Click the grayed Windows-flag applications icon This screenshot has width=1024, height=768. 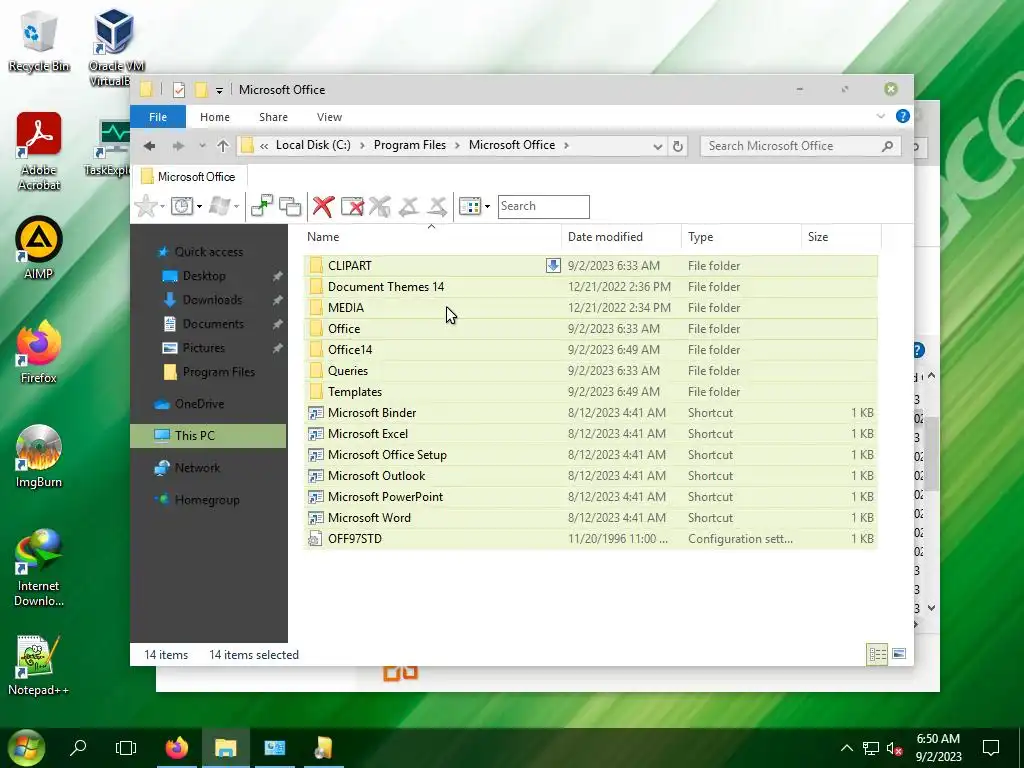[219, 206]
